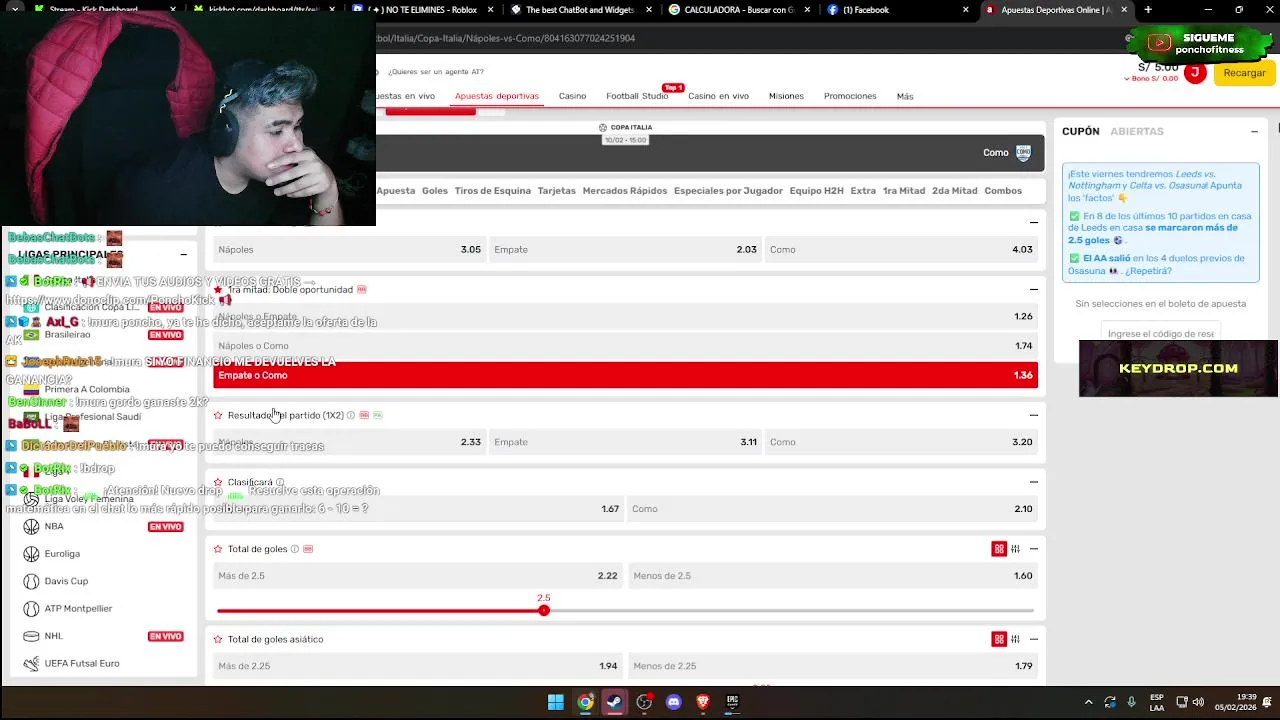Image resolution: width=1280 pixels, height=720 pixels.
Task: Select Como at 4.03 odds
Action: (901, 249)
